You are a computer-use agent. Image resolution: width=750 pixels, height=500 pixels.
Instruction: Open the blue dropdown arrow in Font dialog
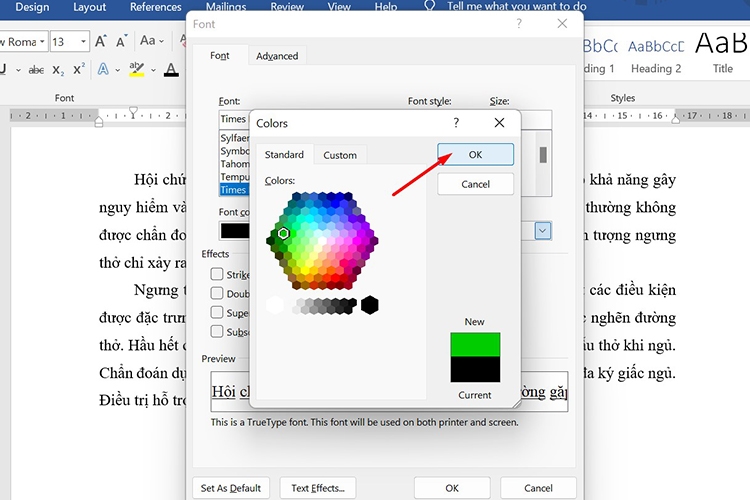(x=543, y=231)
